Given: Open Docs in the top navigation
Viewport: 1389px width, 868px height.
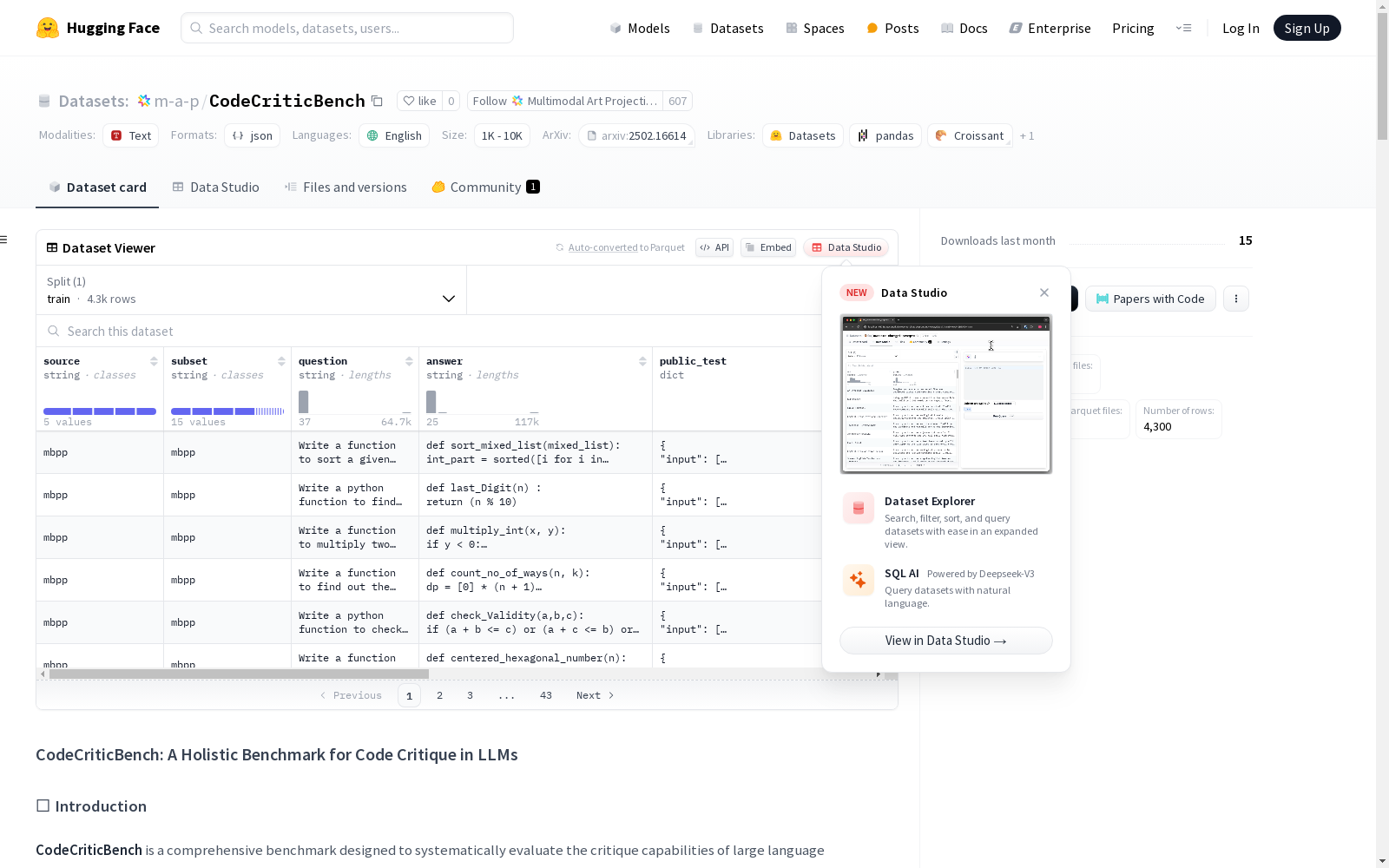Looking at the screenshot, I should [964, 28].
